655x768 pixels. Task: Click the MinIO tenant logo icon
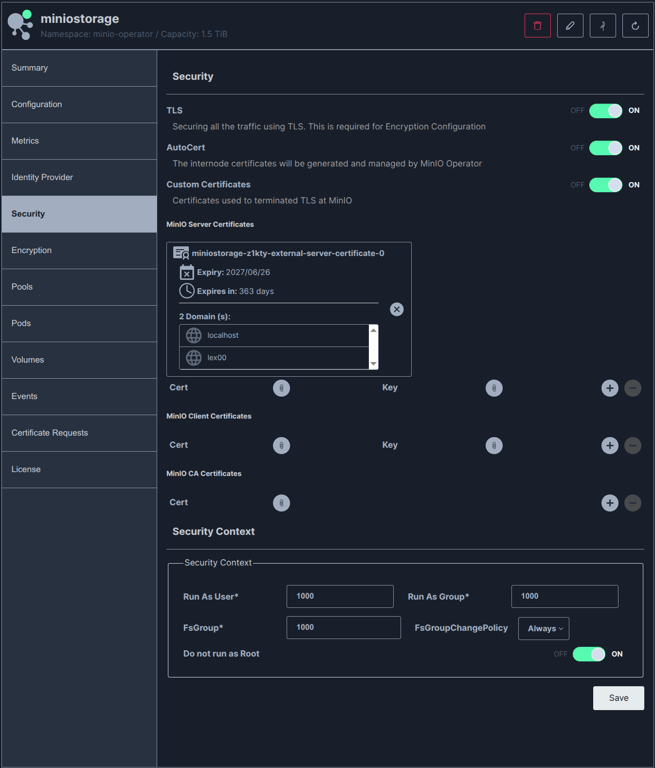[x=20, y=24]
